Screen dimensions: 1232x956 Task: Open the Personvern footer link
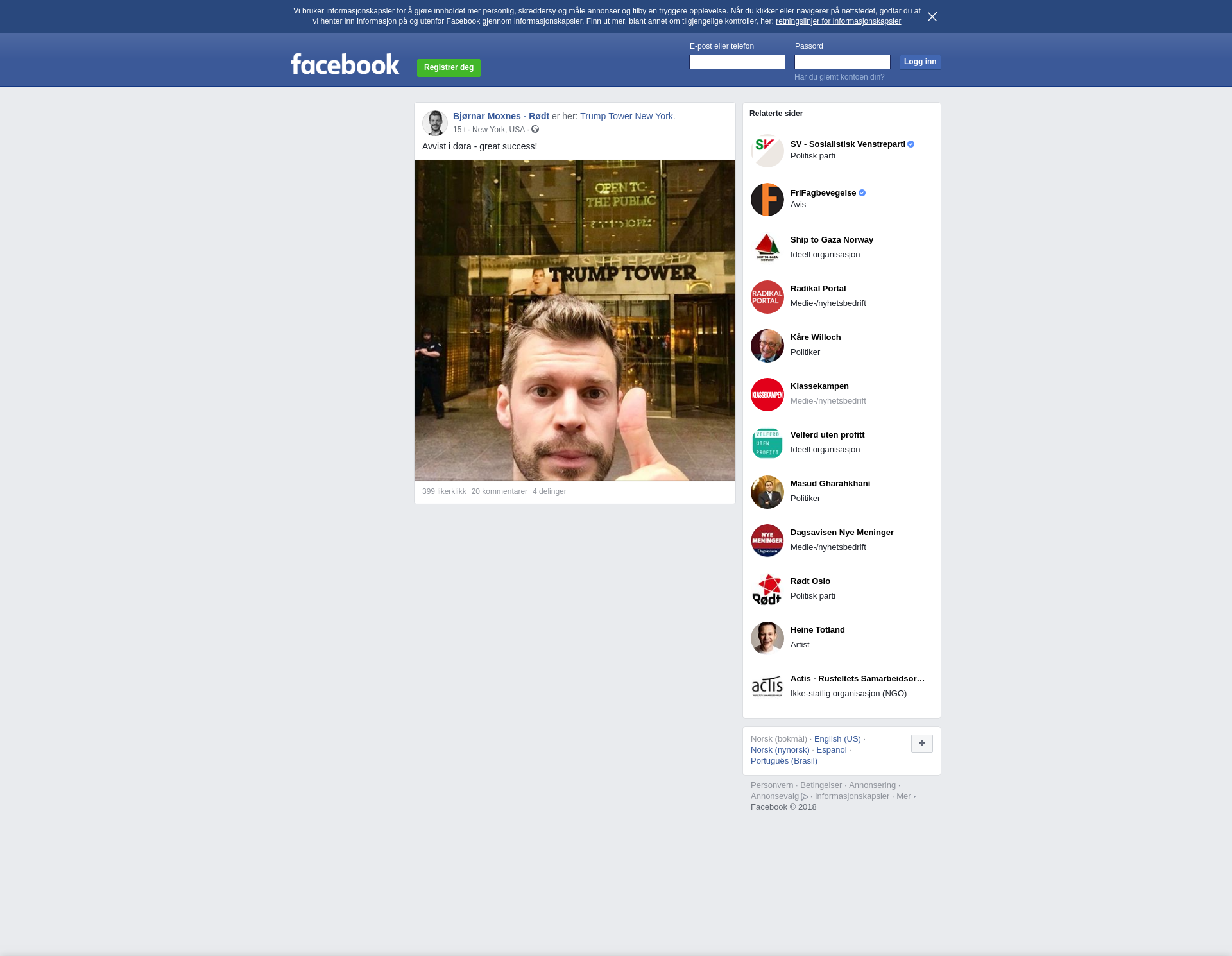click(772, 785)
